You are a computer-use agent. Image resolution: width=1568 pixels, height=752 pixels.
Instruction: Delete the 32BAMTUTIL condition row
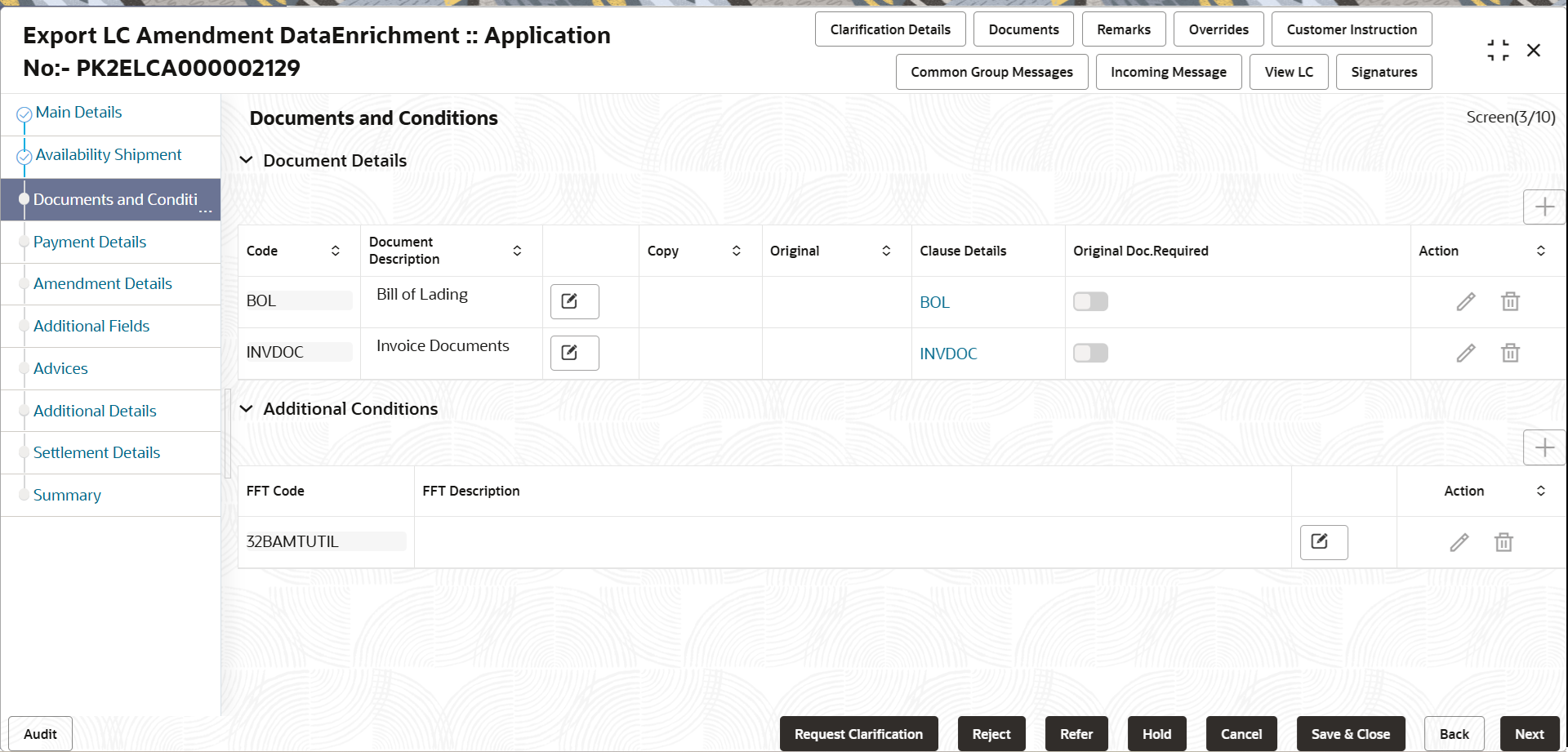pos(1503,542)
